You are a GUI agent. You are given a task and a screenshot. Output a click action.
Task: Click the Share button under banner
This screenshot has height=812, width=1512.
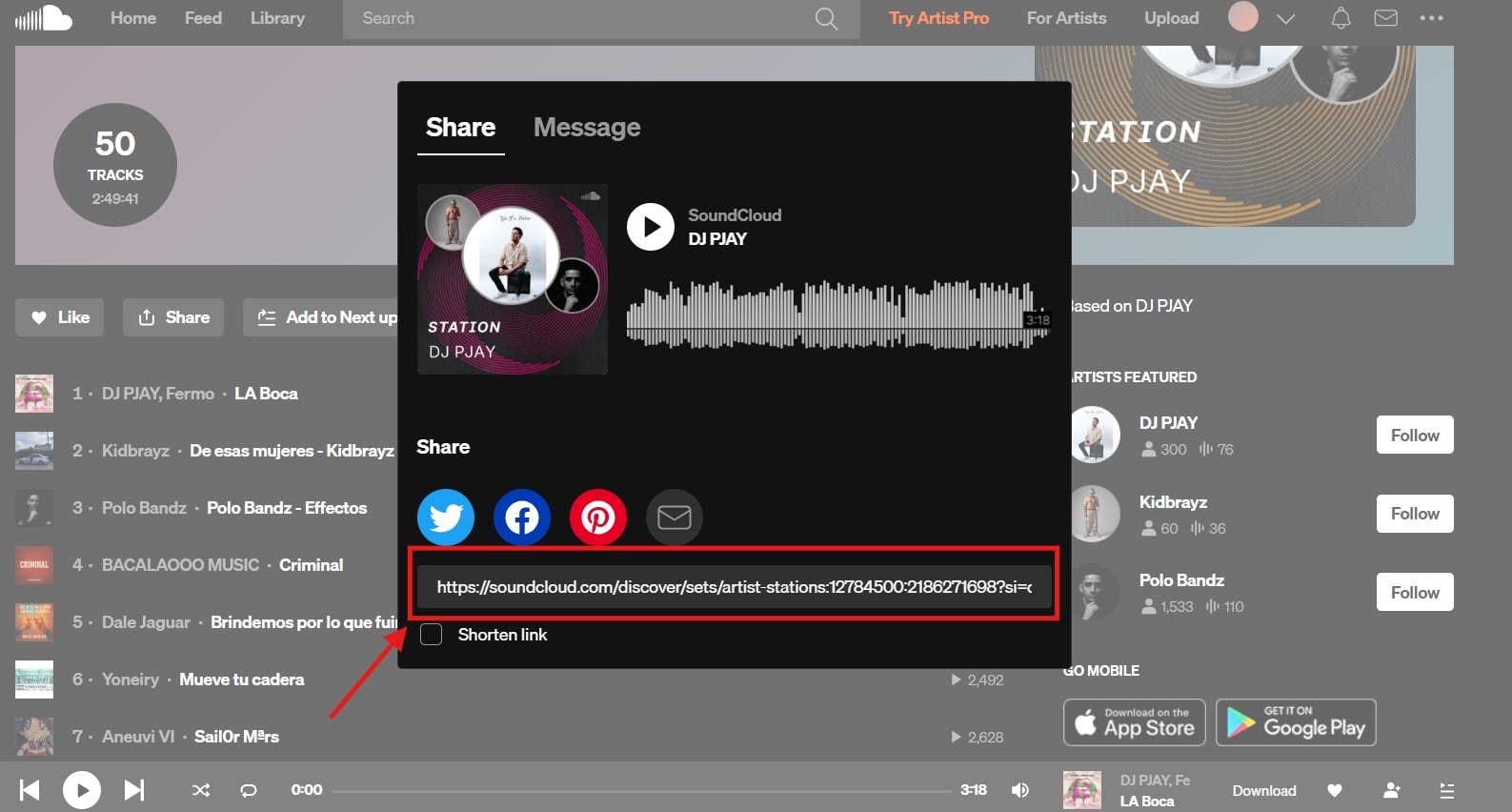point(173,317)
